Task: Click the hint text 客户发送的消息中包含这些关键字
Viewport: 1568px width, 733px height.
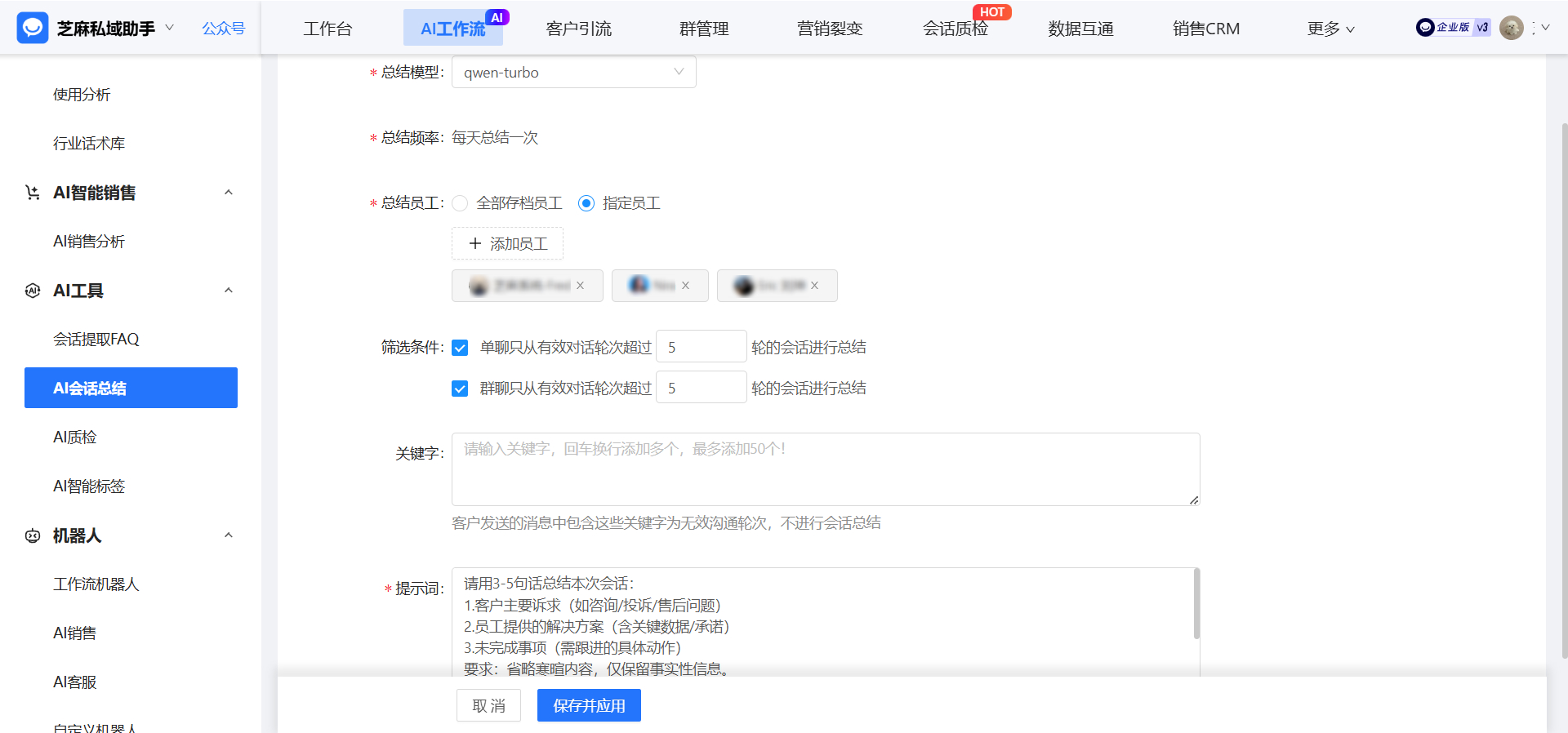Action: [666, 523]
